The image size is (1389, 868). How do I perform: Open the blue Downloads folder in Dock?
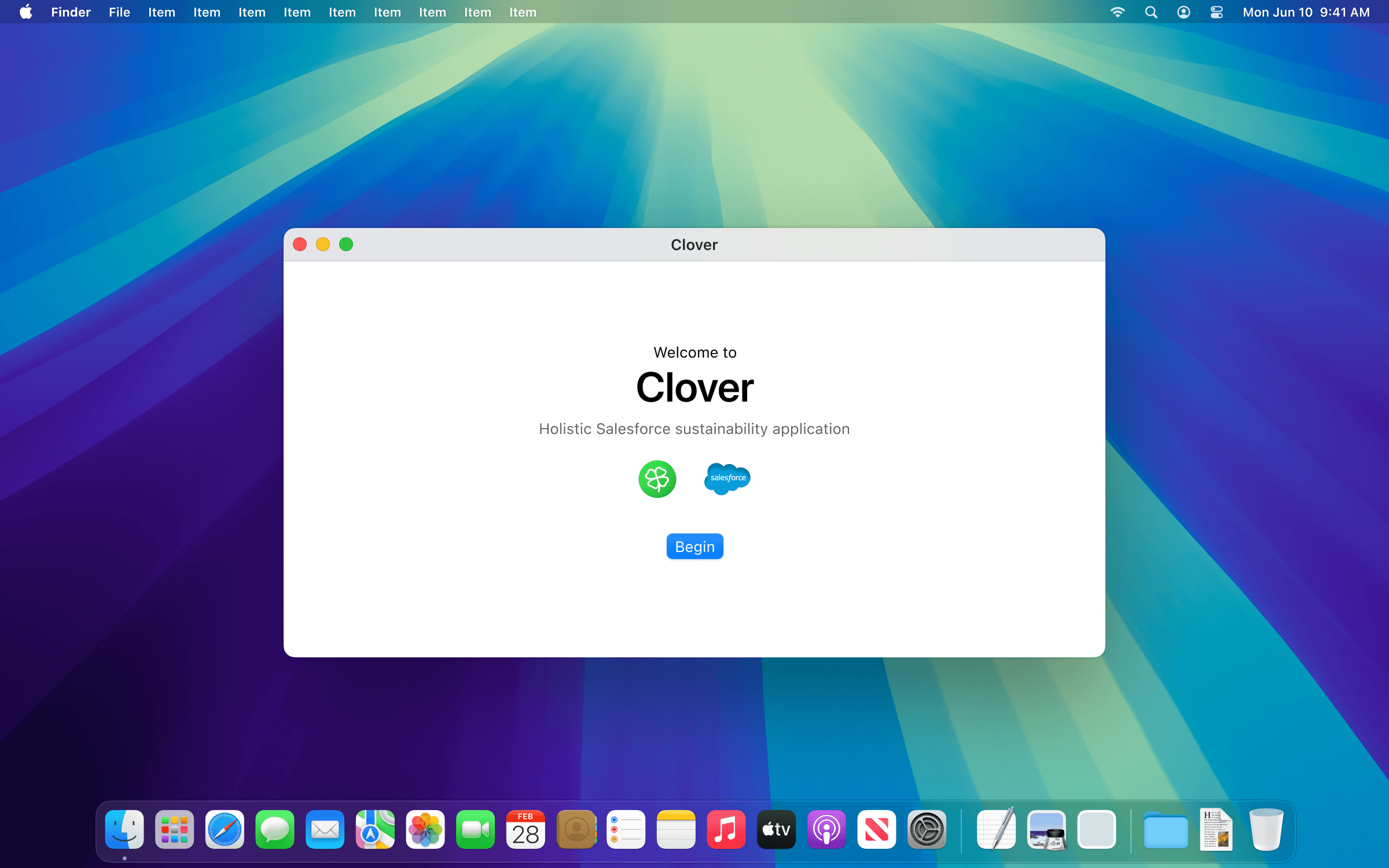(1166, 830)
